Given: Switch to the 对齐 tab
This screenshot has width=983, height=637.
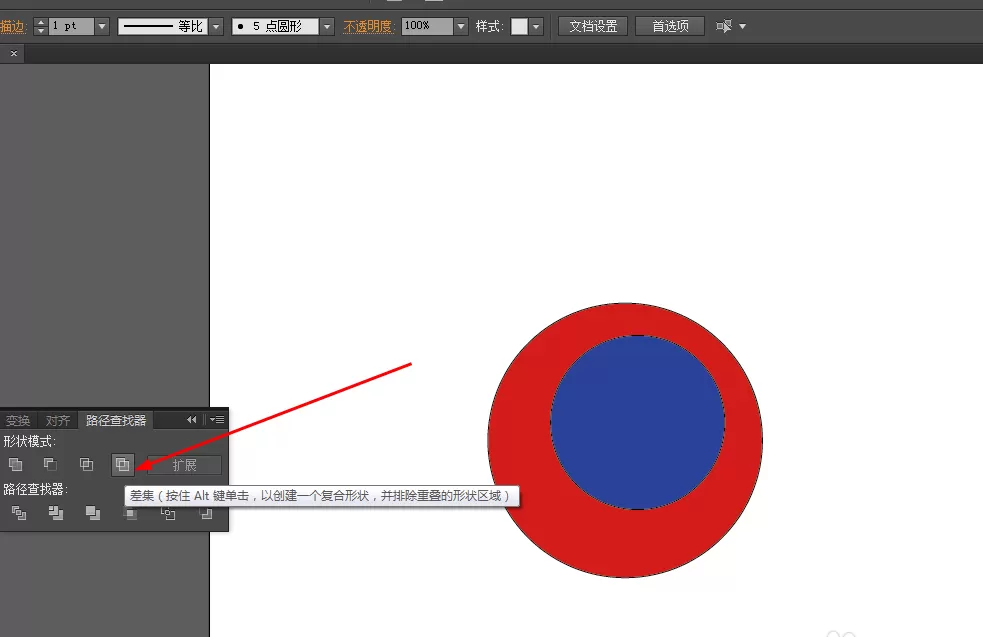Looking at the screenshot, I should 58,420.
